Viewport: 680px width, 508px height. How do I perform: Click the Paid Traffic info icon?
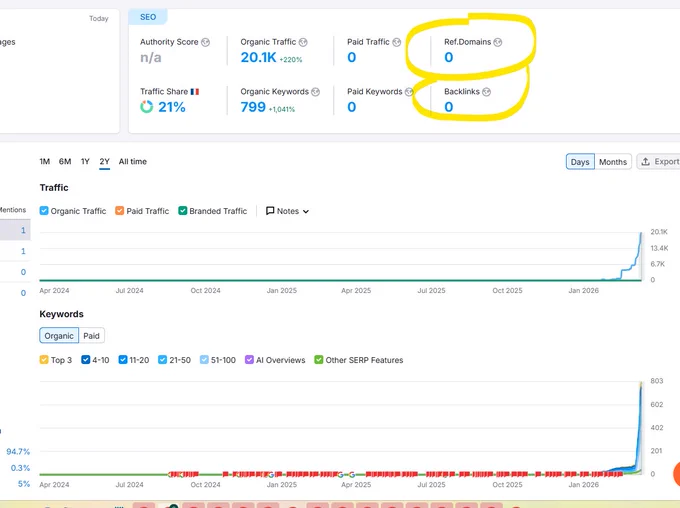pos(396,42)
